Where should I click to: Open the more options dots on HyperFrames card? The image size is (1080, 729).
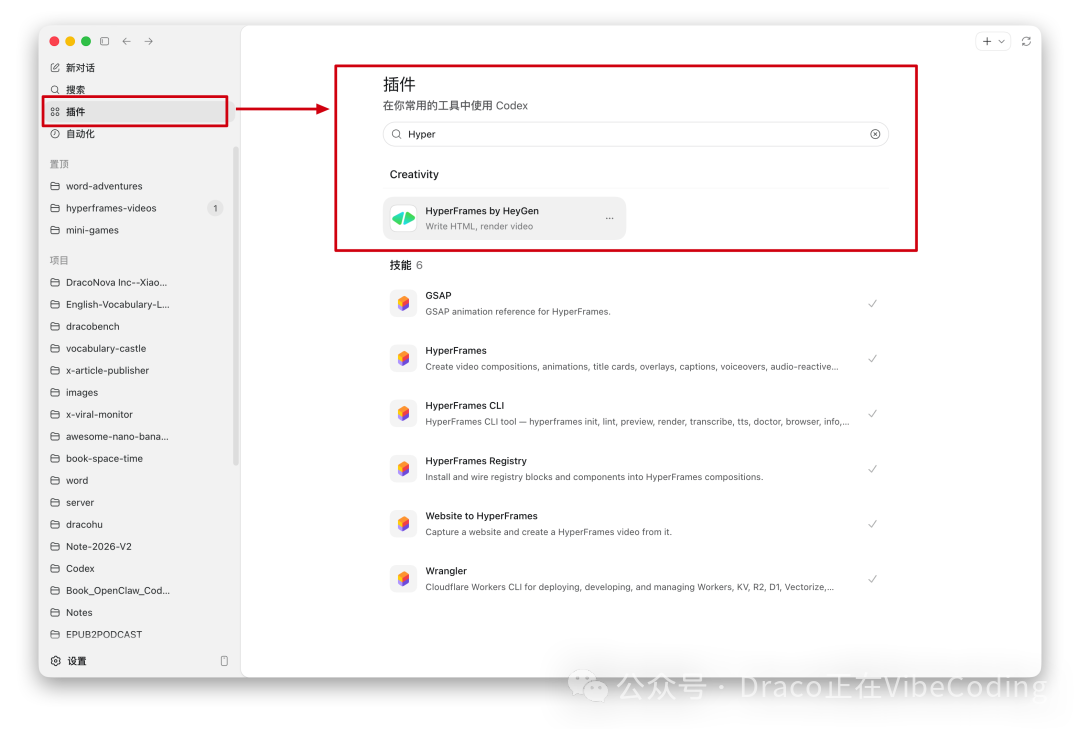(610, 218)
